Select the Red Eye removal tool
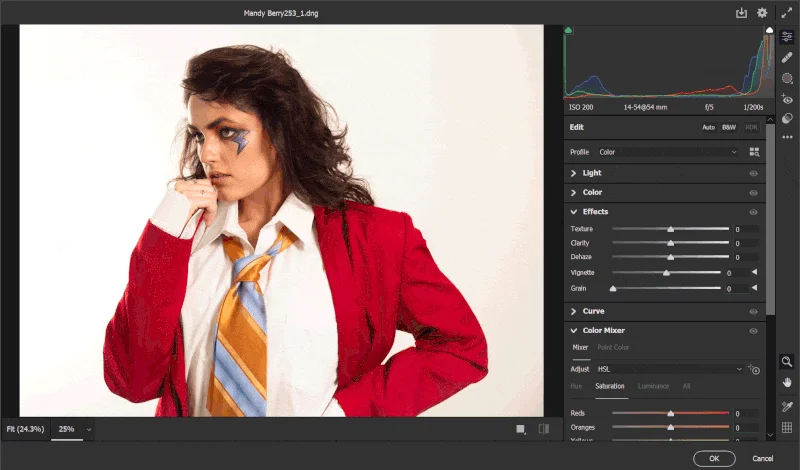 (x=787, y=98)
